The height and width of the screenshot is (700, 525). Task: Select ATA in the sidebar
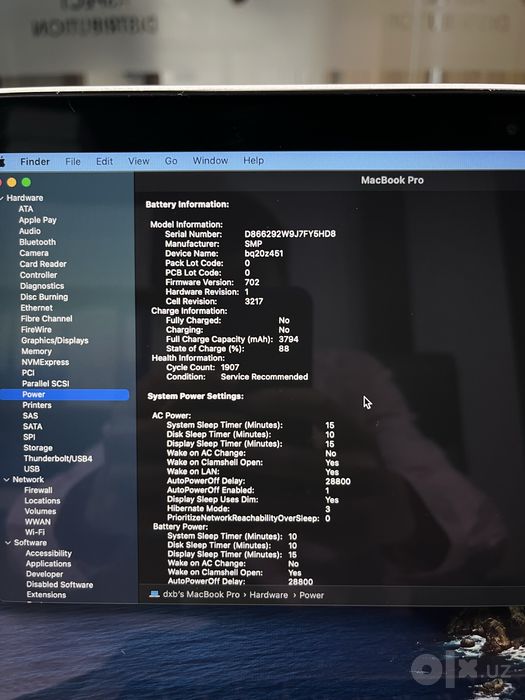tap(26, 209)
